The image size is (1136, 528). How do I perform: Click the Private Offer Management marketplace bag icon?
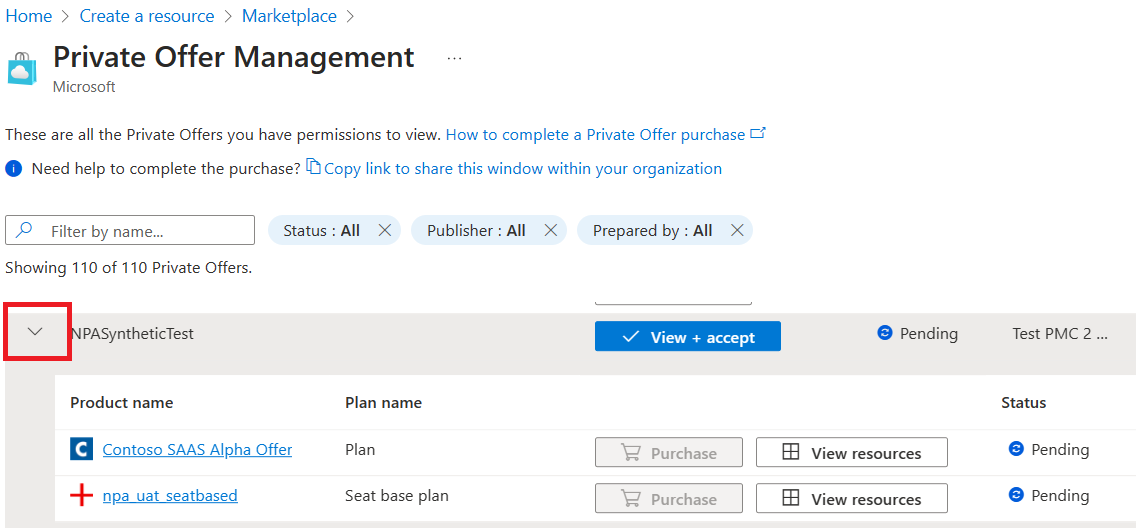pyautogui.click(x=22, y=68)
